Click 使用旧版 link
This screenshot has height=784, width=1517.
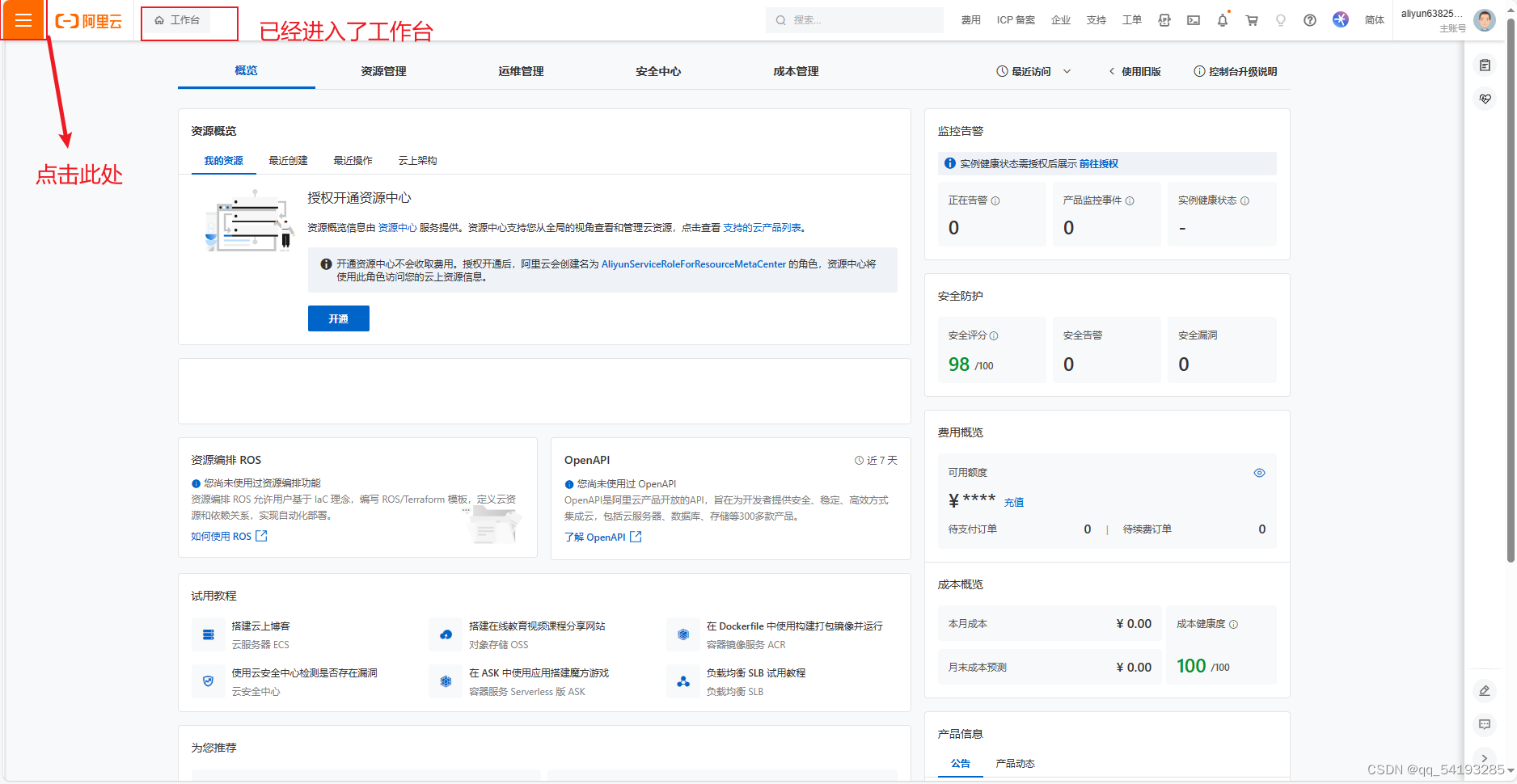point(1135,71)
